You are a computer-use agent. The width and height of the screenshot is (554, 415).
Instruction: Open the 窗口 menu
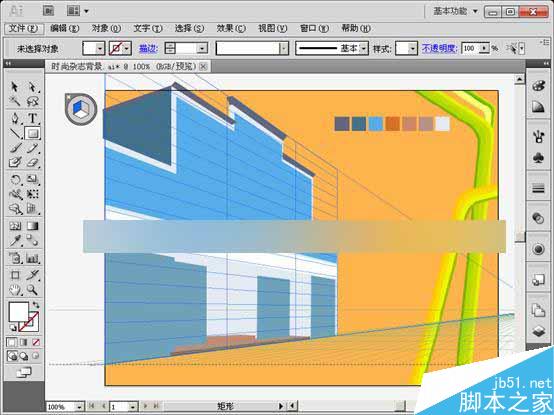314,28
